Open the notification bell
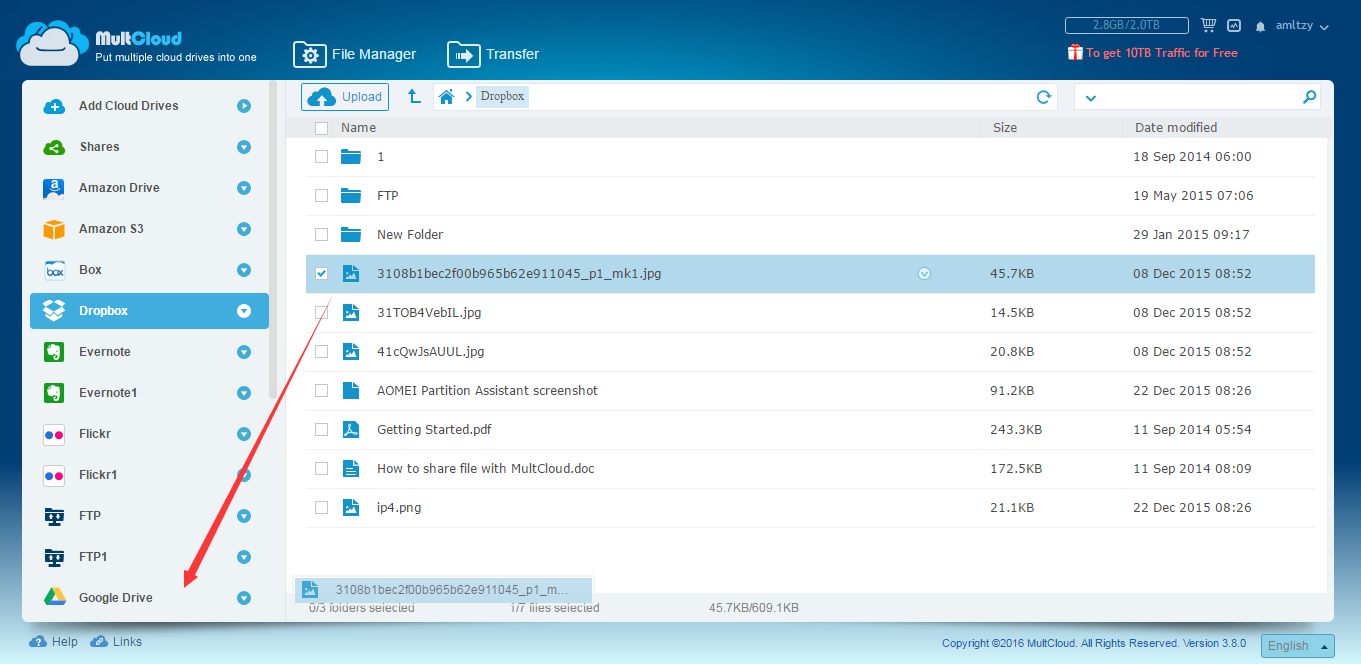This screenshot has width=1361, height=664. tap(1261, 27)
